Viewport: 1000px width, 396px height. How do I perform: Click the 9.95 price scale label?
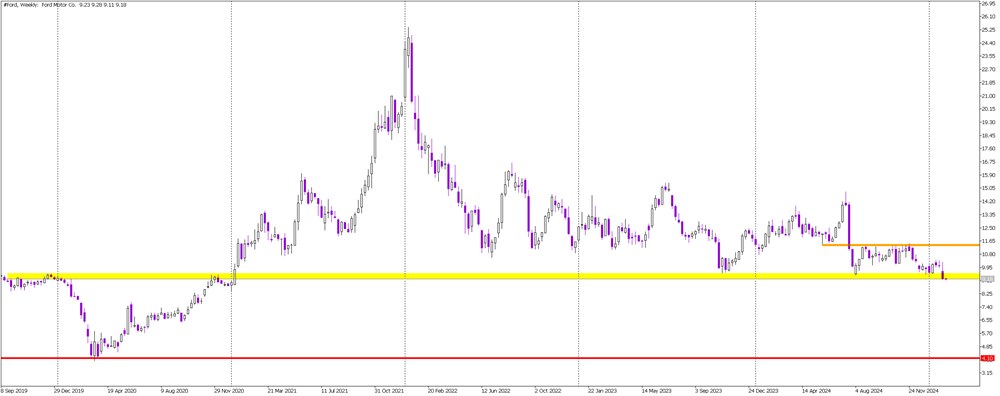click(988, 267)
